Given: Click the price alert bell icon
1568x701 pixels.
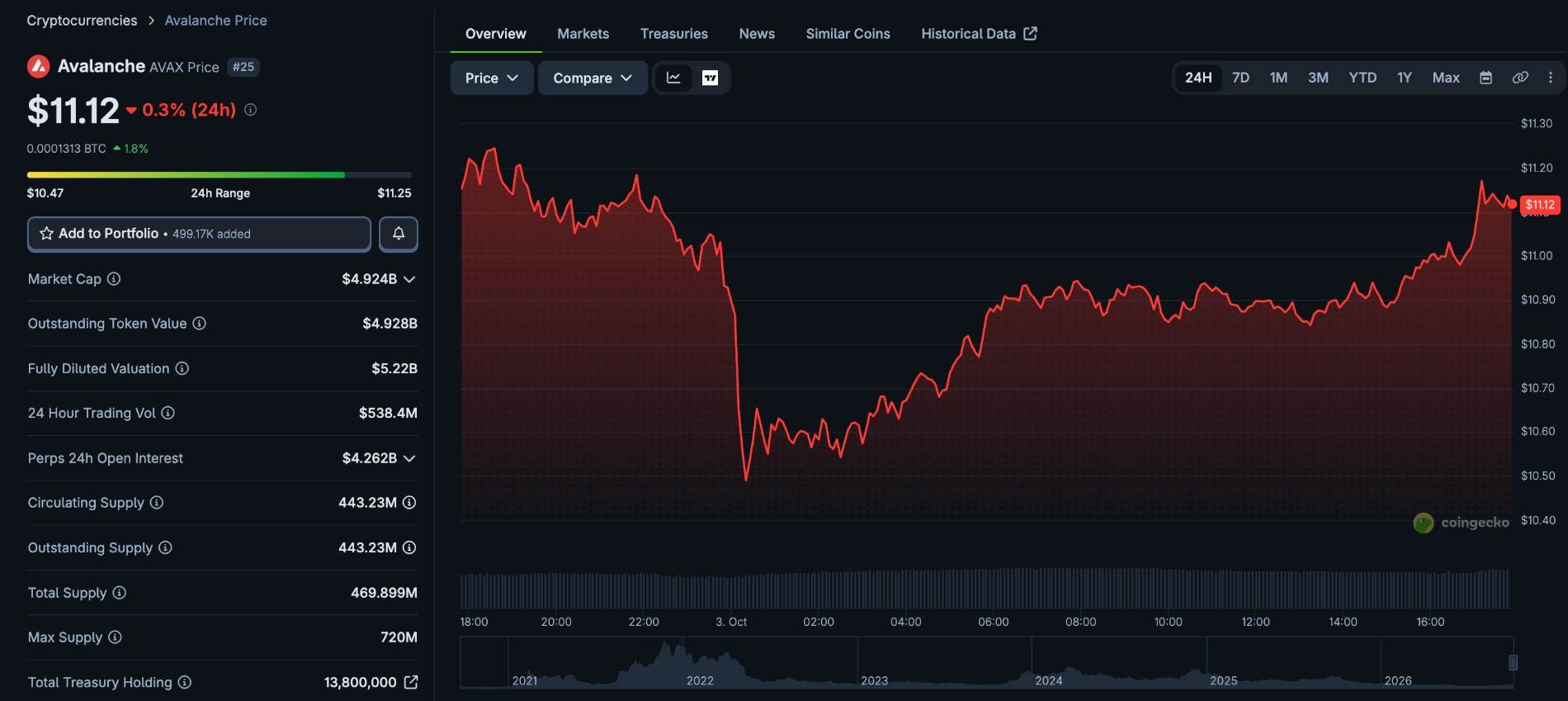Looking at the screenshot, I should tap(399, 234).
